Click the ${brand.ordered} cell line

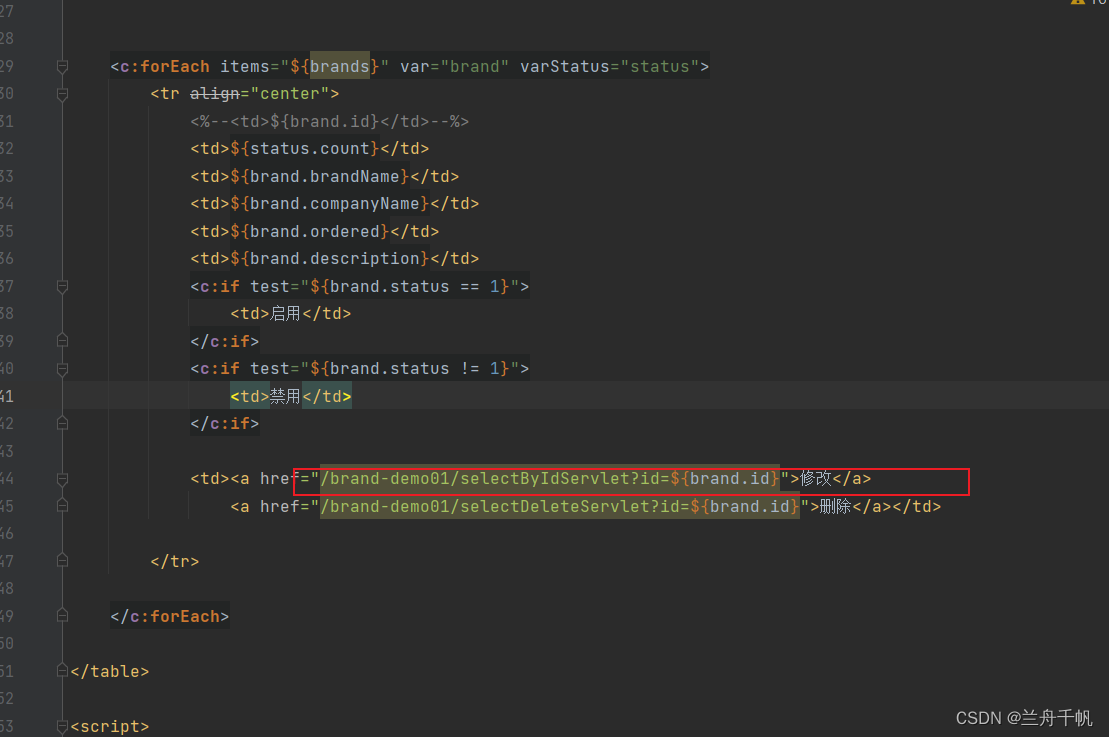pos(315,231)
